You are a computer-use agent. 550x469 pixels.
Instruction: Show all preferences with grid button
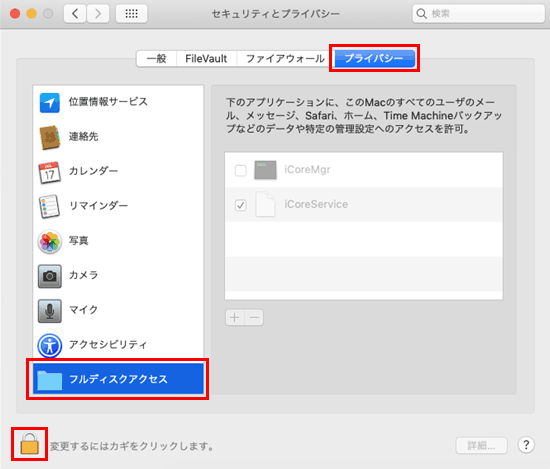(132, 14)
